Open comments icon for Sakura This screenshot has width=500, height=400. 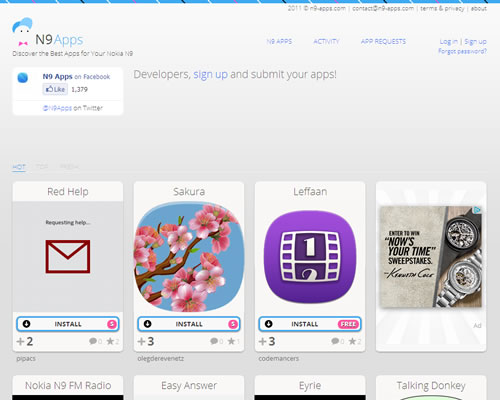click(214, 341)
